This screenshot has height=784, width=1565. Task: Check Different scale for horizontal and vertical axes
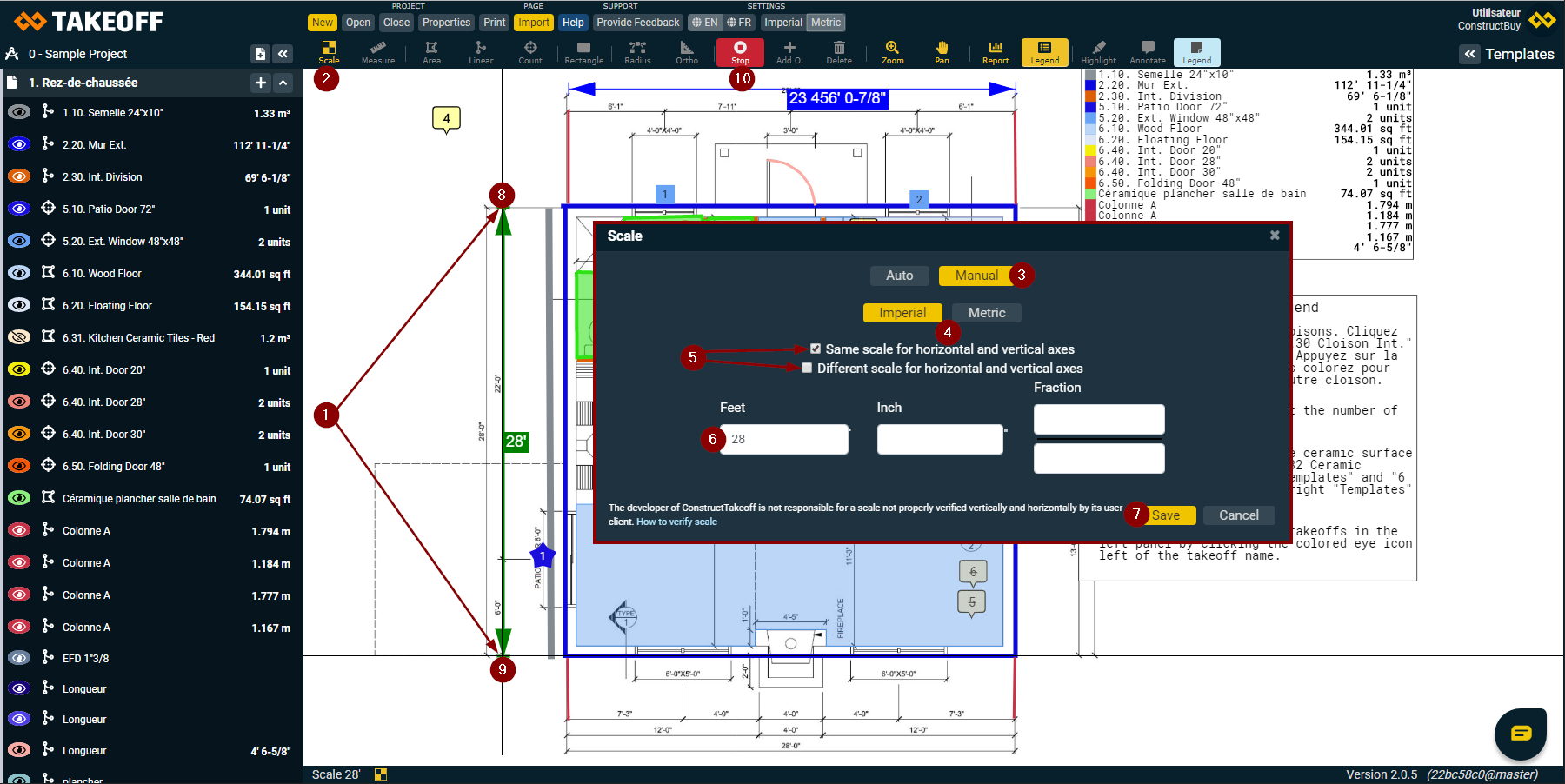(807, 369)
